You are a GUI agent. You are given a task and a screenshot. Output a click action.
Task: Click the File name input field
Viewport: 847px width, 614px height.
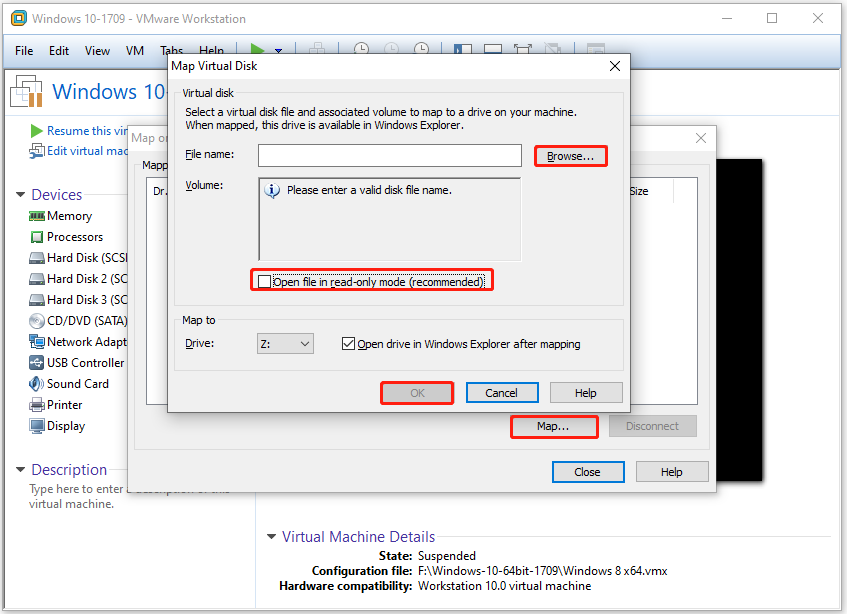tap(389, 156)
